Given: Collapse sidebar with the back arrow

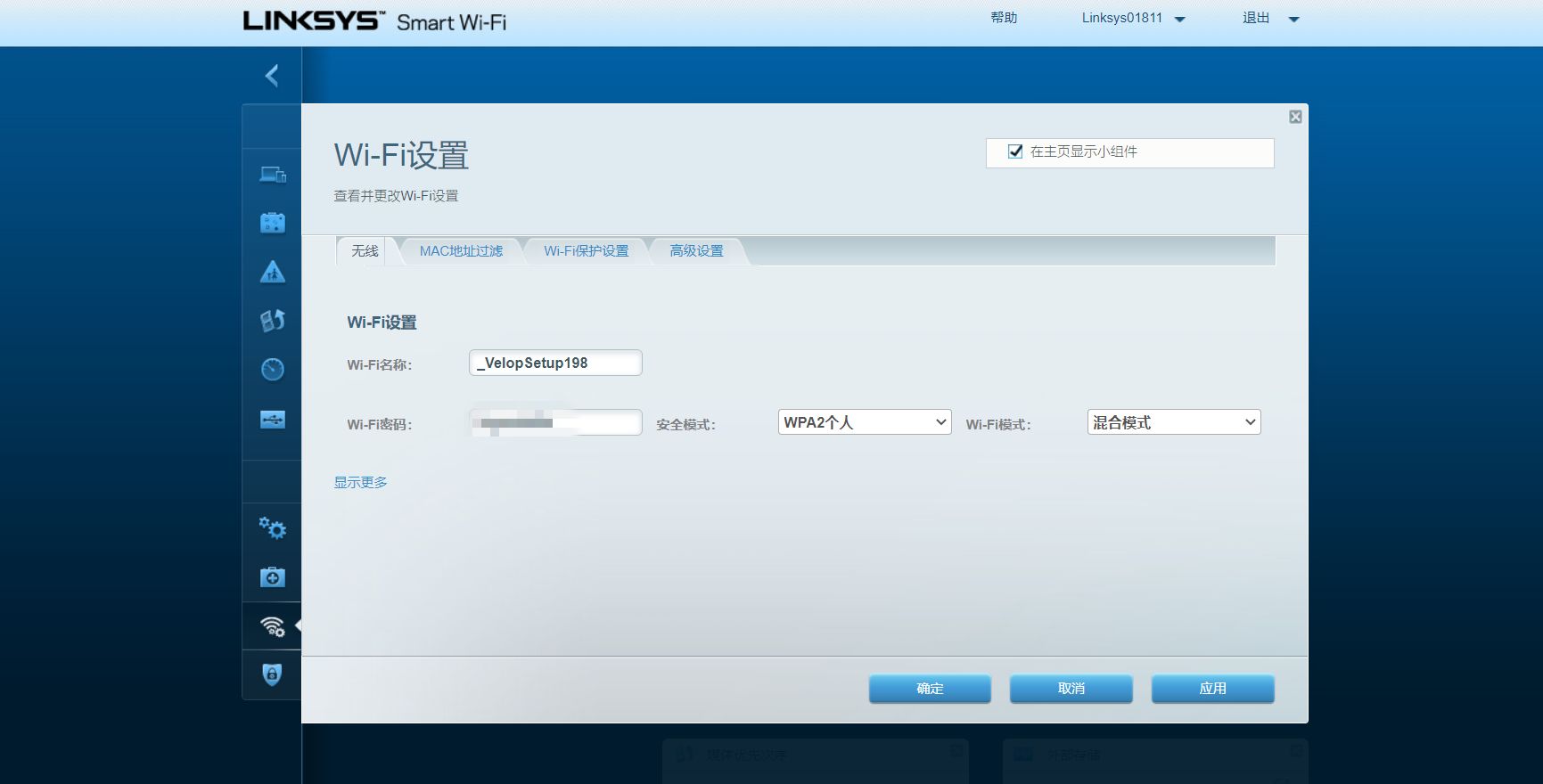Looking at the screenshot, I should tap(272, 76).
